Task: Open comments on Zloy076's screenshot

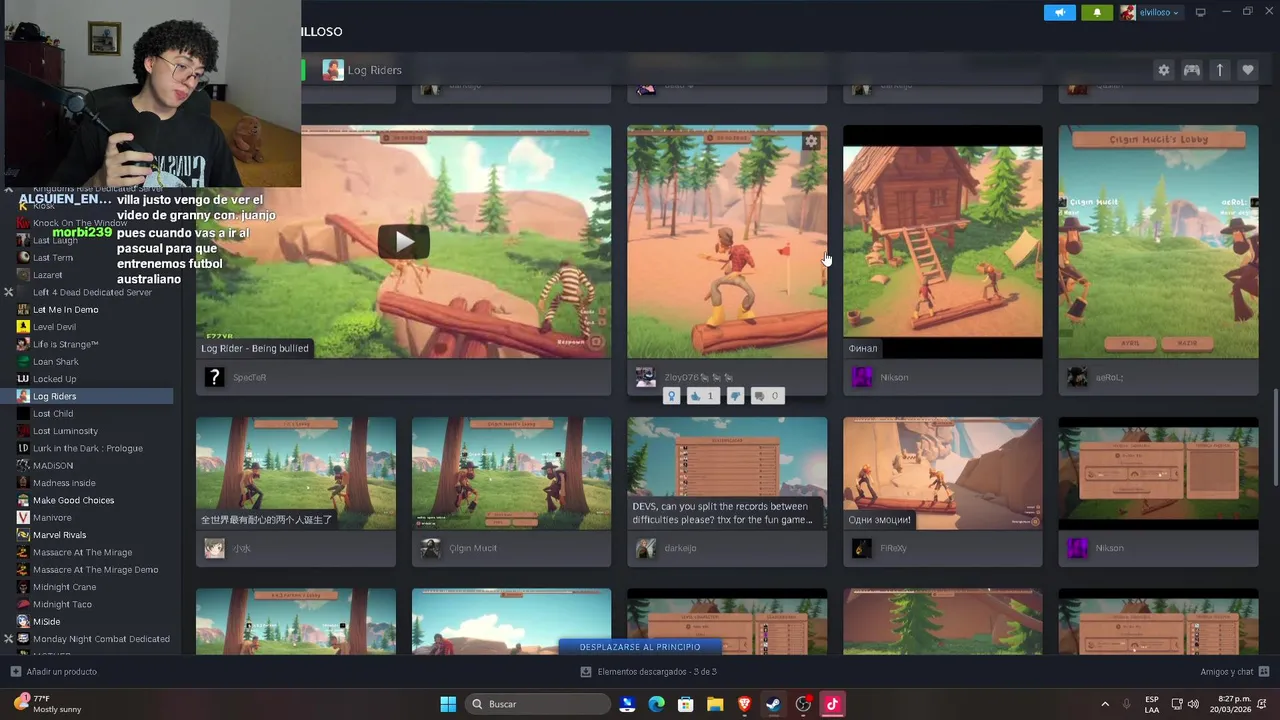Action: [x=766, y=396]
